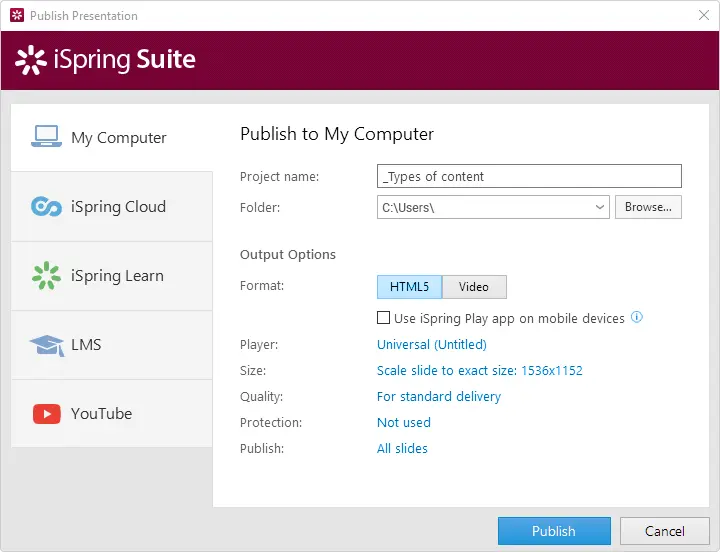Open the YouTube publishing tab

click(x=112, y=414)
